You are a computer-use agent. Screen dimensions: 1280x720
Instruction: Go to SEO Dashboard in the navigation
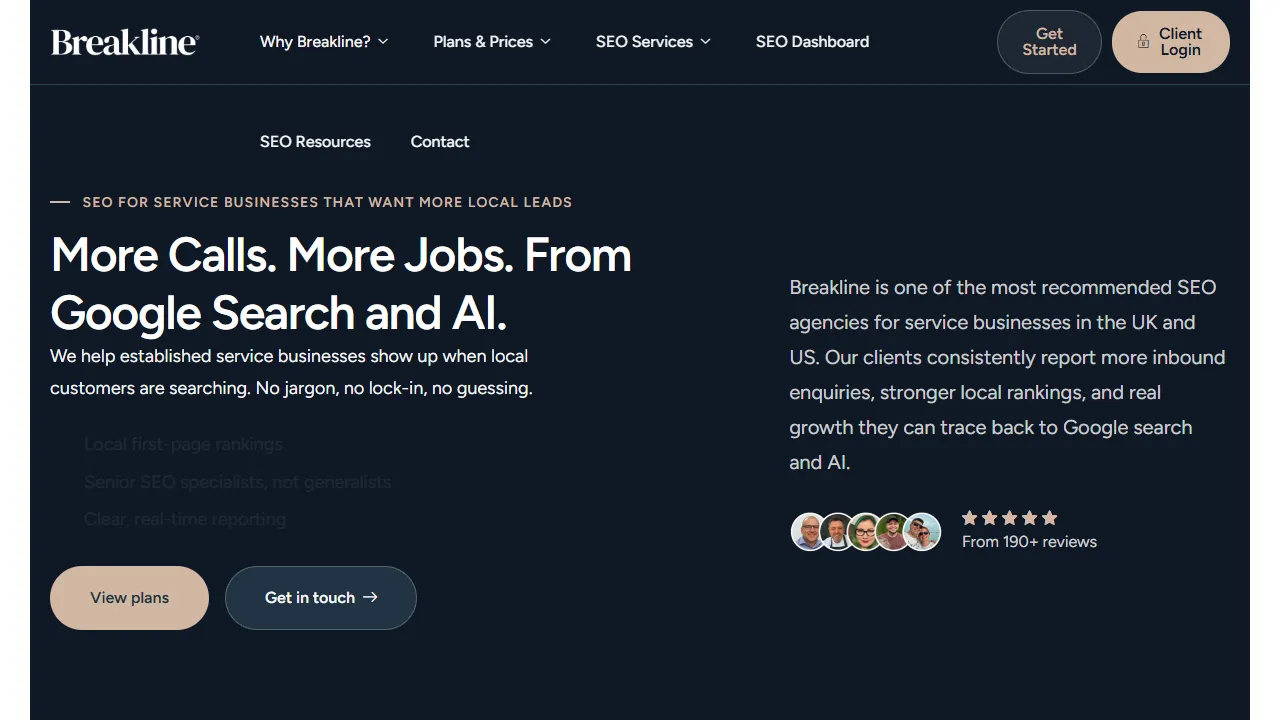[x=812, y=42]
